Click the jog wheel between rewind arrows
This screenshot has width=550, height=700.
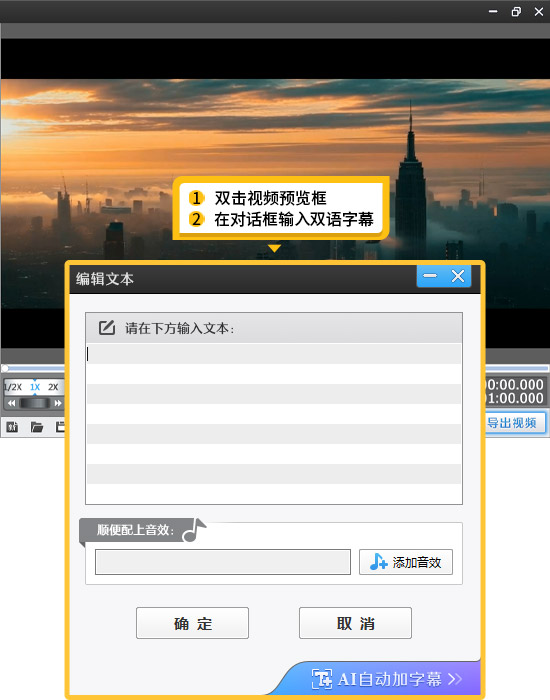click(x=34, y=403)
